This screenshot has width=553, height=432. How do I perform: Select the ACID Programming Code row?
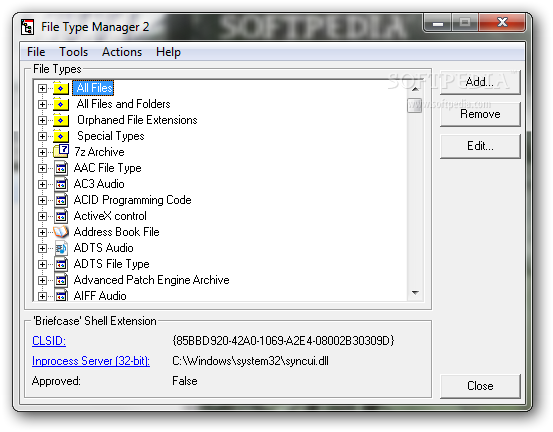133,200
